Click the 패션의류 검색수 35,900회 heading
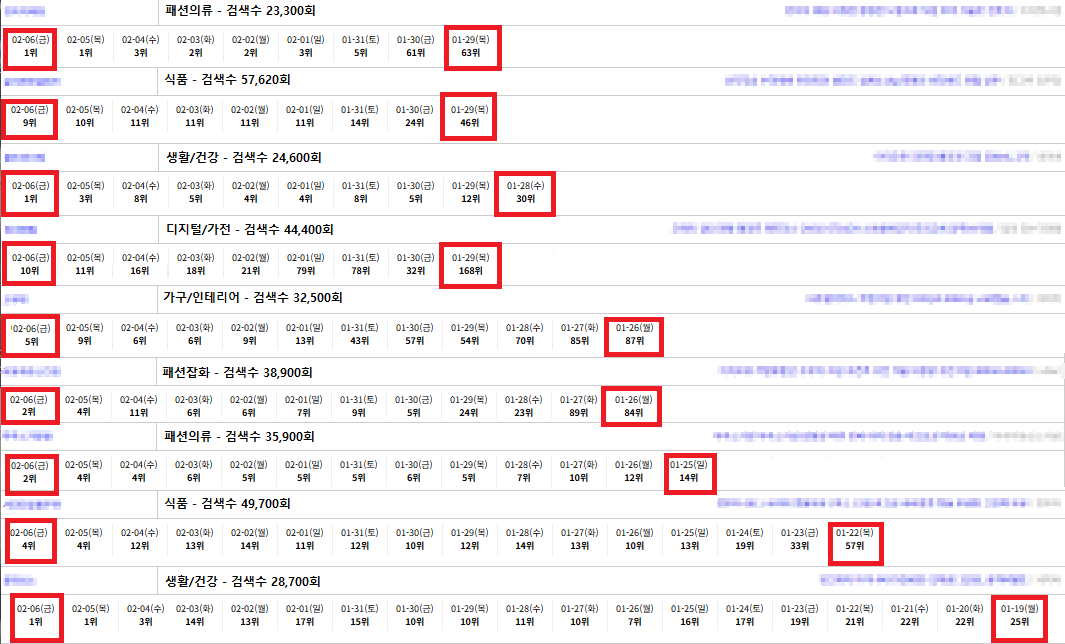1065x644 pixels. (240, 436)
